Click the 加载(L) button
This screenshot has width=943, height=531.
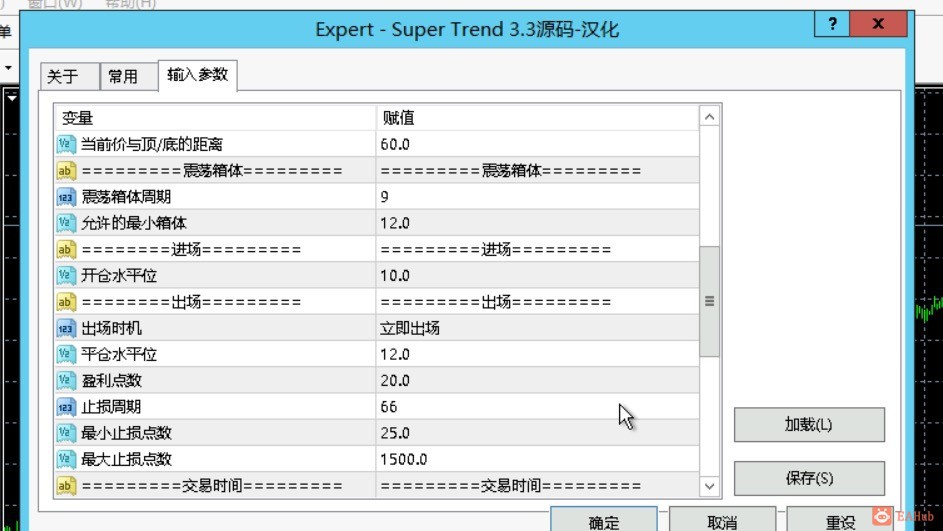click(x=809, y=425)
